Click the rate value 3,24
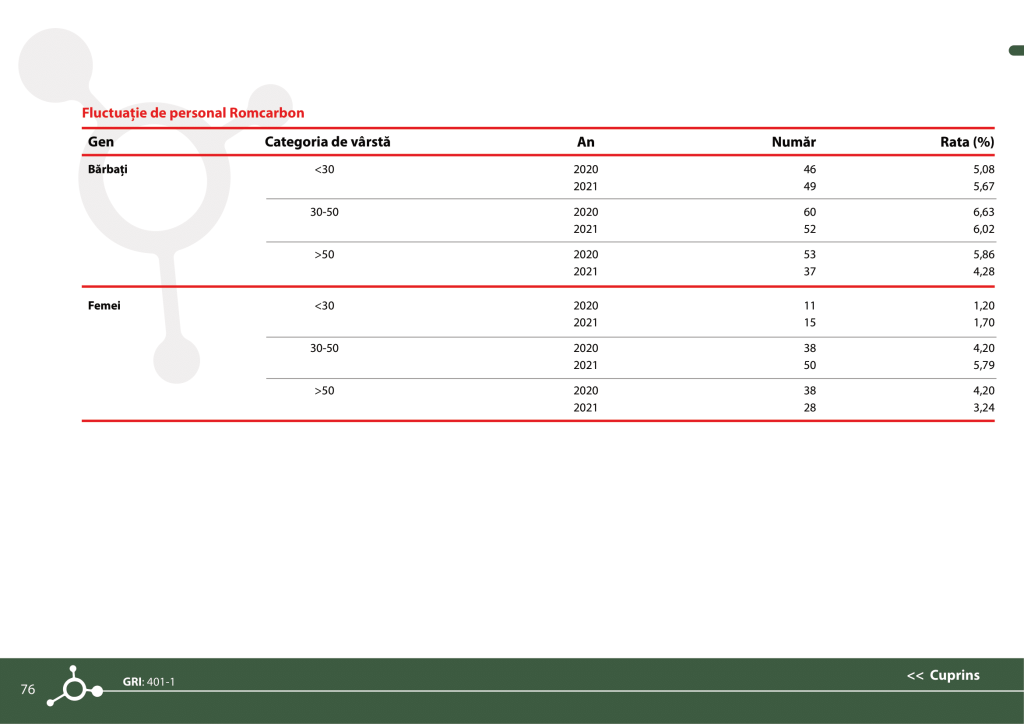This screenshot has width=1024, height=724. click(x=983, y=407)
